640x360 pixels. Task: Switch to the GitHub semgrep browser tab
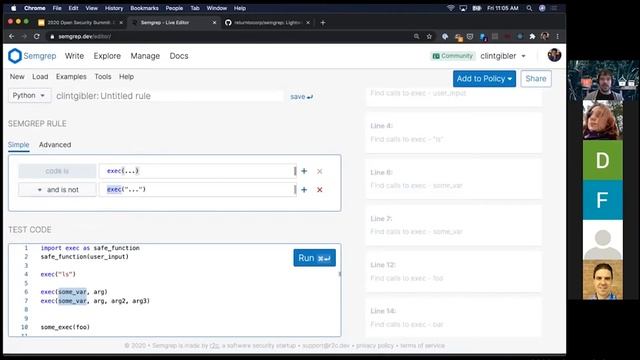click(268, 23)
